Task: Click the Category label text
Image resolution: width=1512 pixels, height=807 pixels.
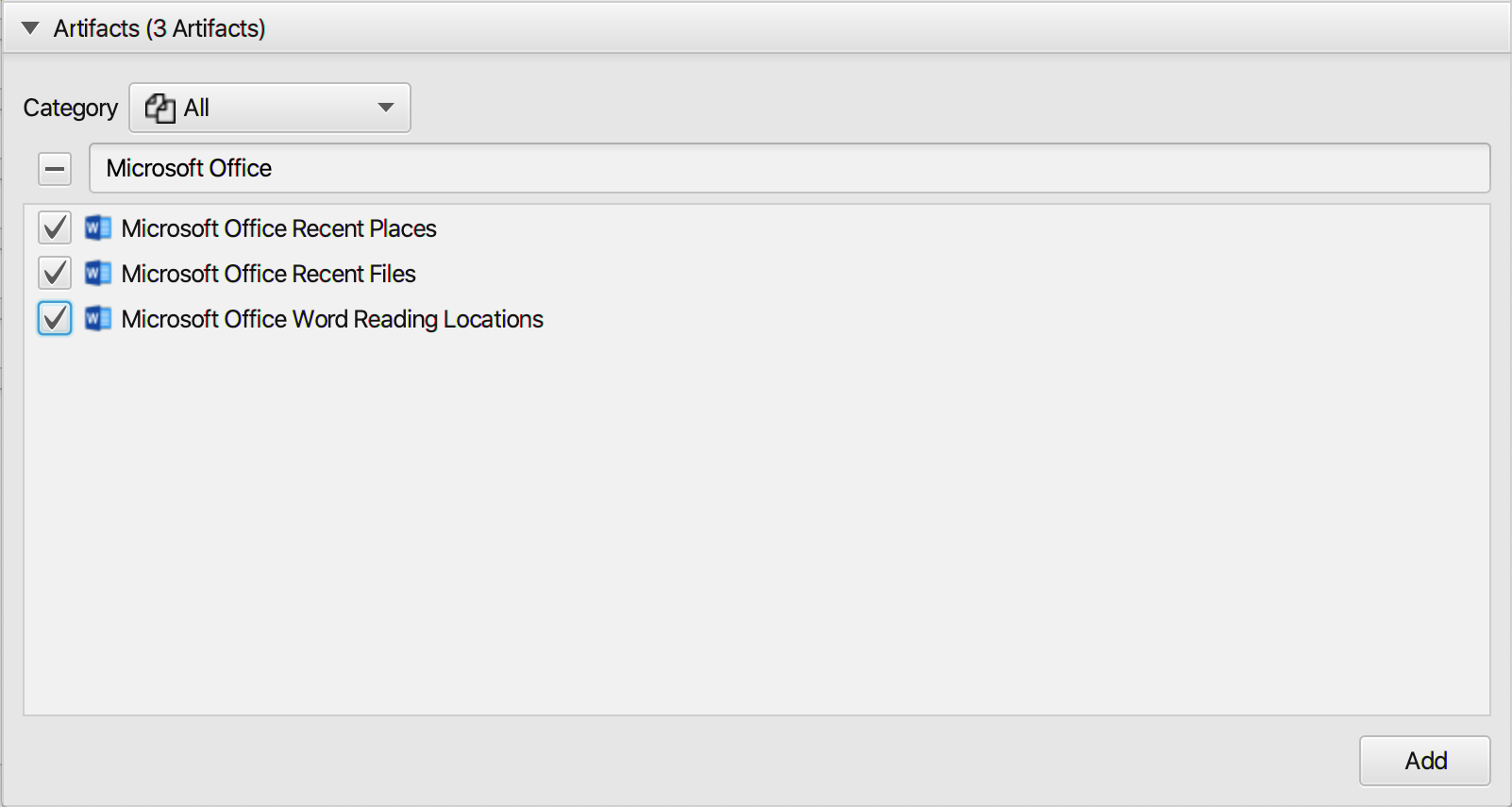Action: pyautogui.click(x=71, y=109)
